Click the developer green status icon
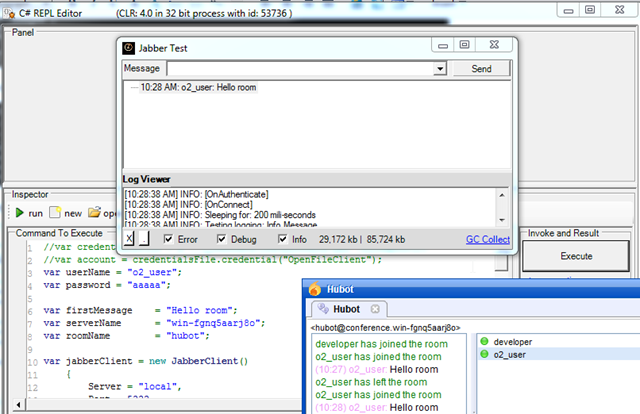 click(484, 341)
